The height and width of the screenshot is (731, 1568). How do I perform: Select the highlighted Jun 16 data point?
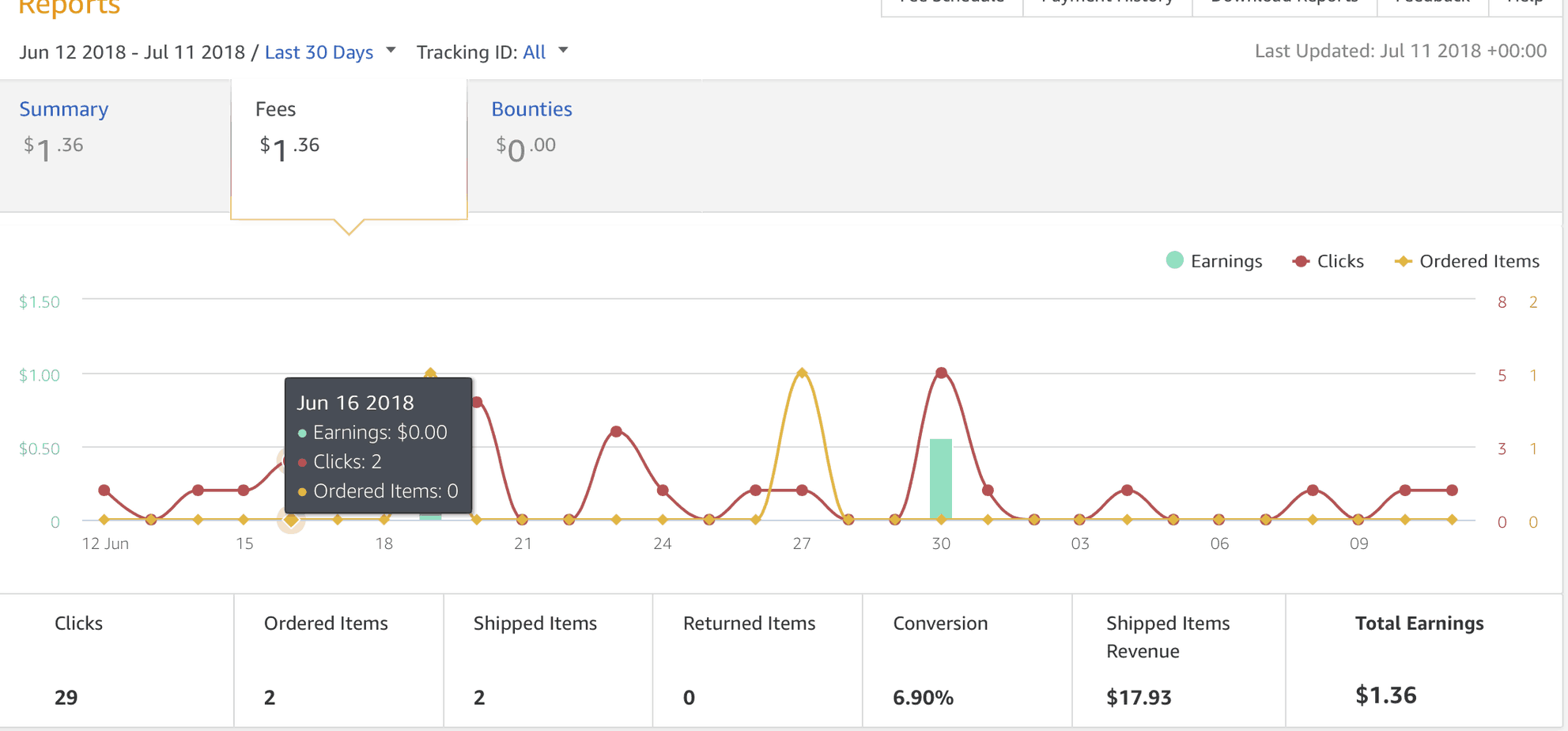coord(291,520)
